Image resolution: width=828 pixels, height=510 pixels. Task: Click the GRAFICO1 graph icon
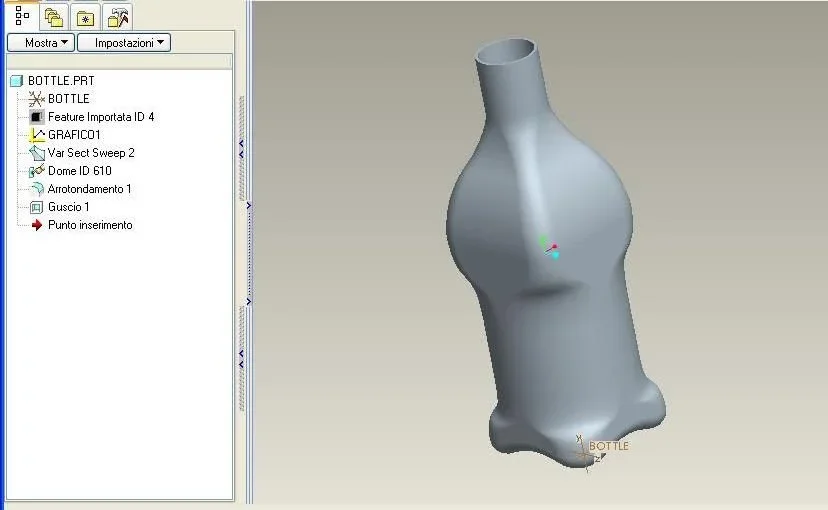(x=36, y=135)
